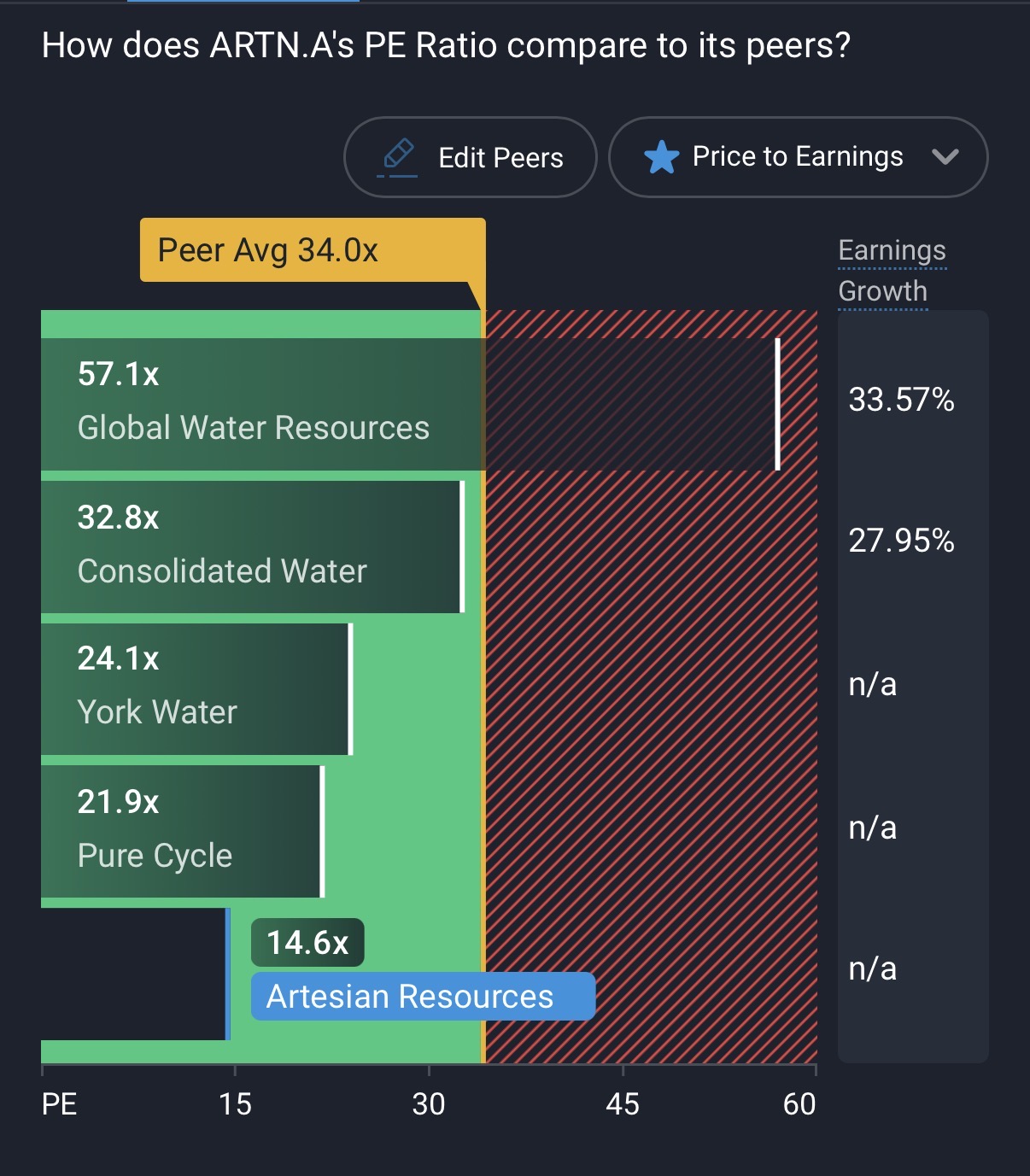Click the 27.95% earnings growth value
The height and width of the screenshot is (1176, 1030).
(901, 541)
